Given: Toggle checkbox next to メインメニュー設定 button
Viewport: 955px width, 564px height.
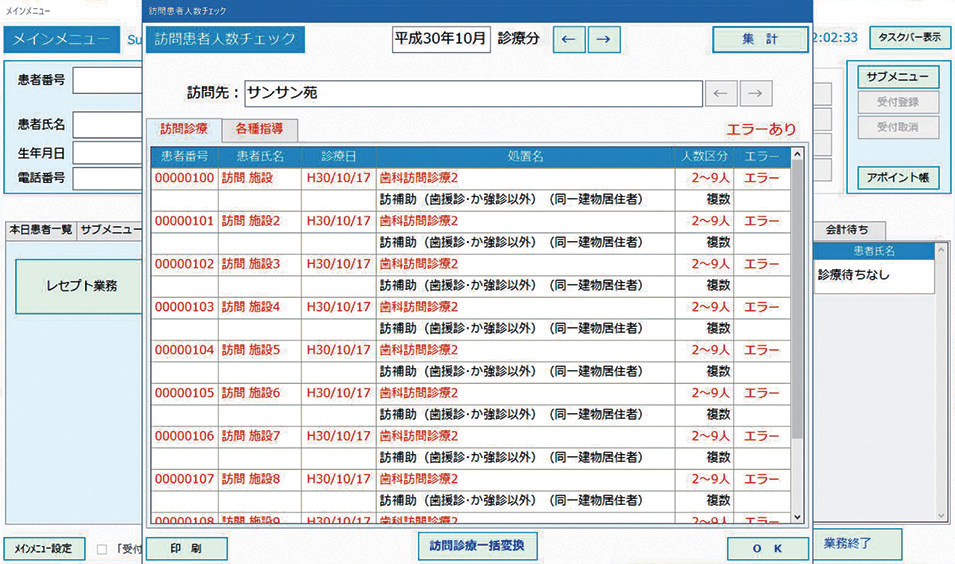Looking at the screenshot, I should 102,549.
